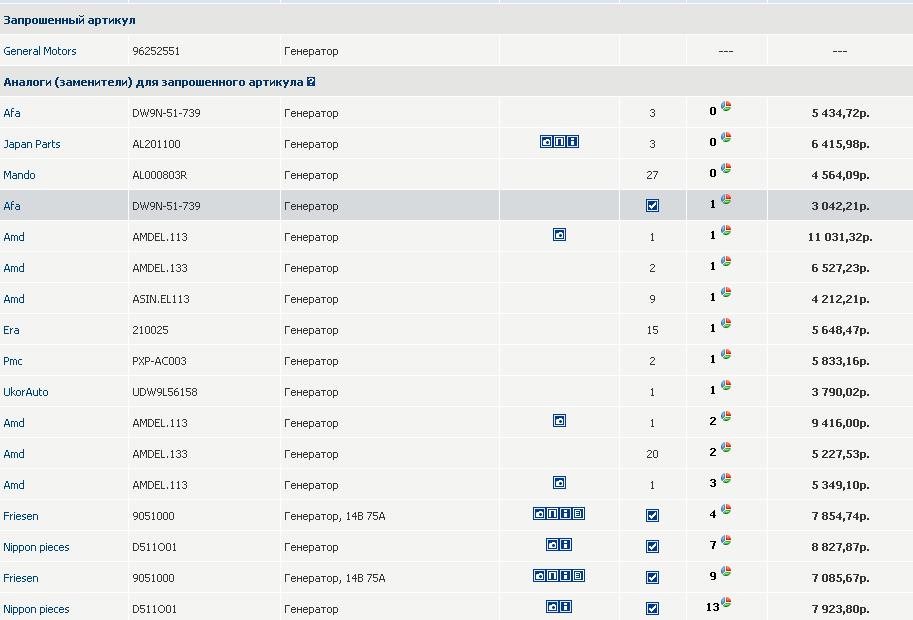This screenshot has width=913, height=620.
Task: Open the pie chart for Amd ASIN.EL113
Action: (726, 292)
